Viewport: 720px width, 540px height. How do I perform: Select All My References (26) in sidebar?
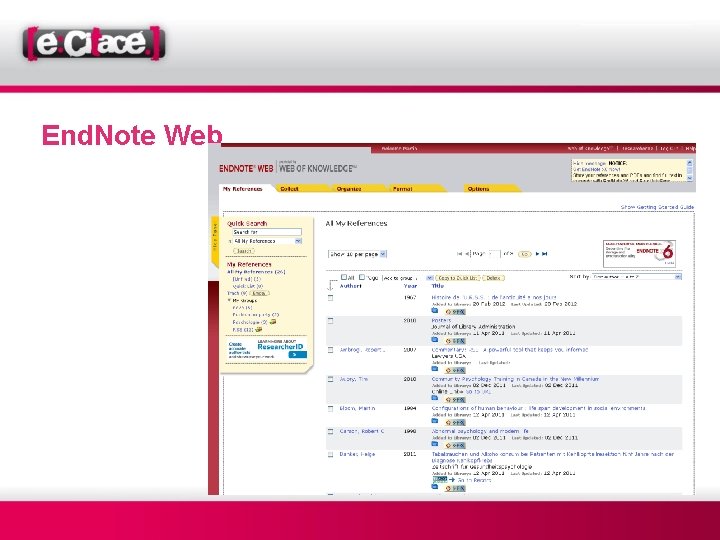(x=256, y=272)
